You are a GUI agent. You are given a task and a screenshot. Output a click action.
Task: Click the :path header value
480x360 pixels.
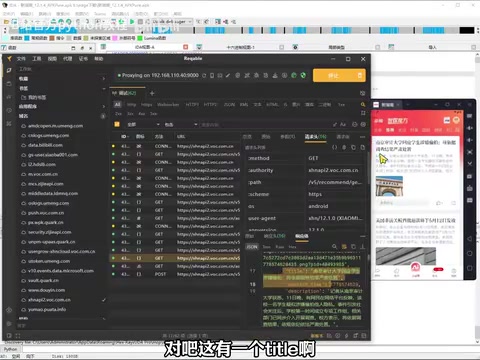(x=335, y=182)
